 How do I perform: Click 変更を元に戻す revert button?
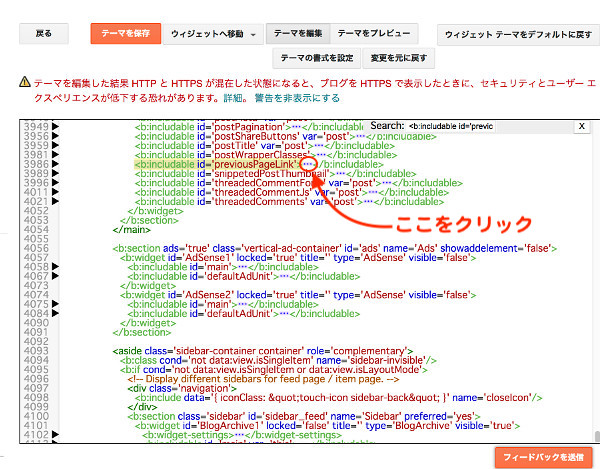click(x=398, y=58)
